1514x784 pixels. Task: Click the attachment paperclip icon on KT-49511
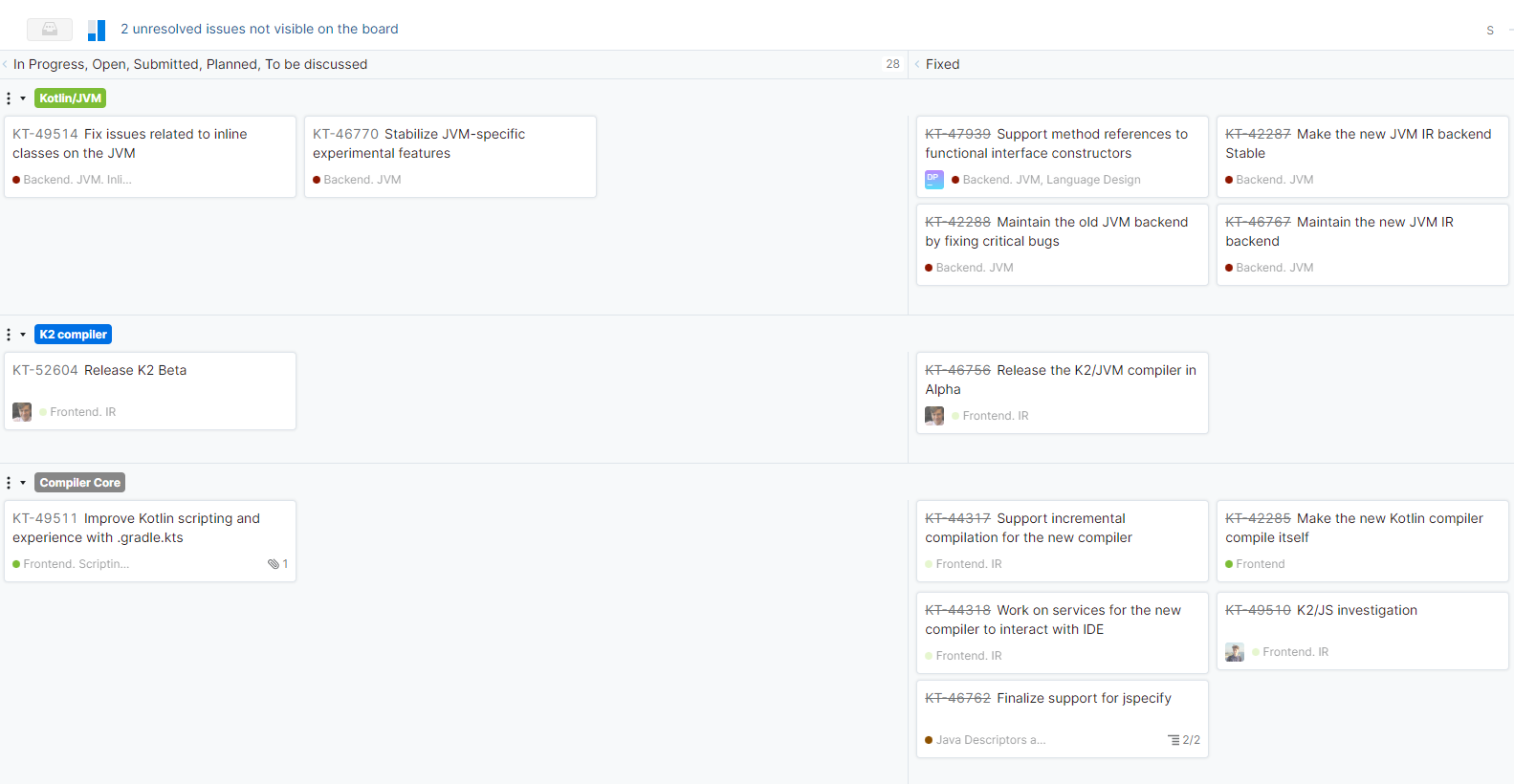coord(274,564)
